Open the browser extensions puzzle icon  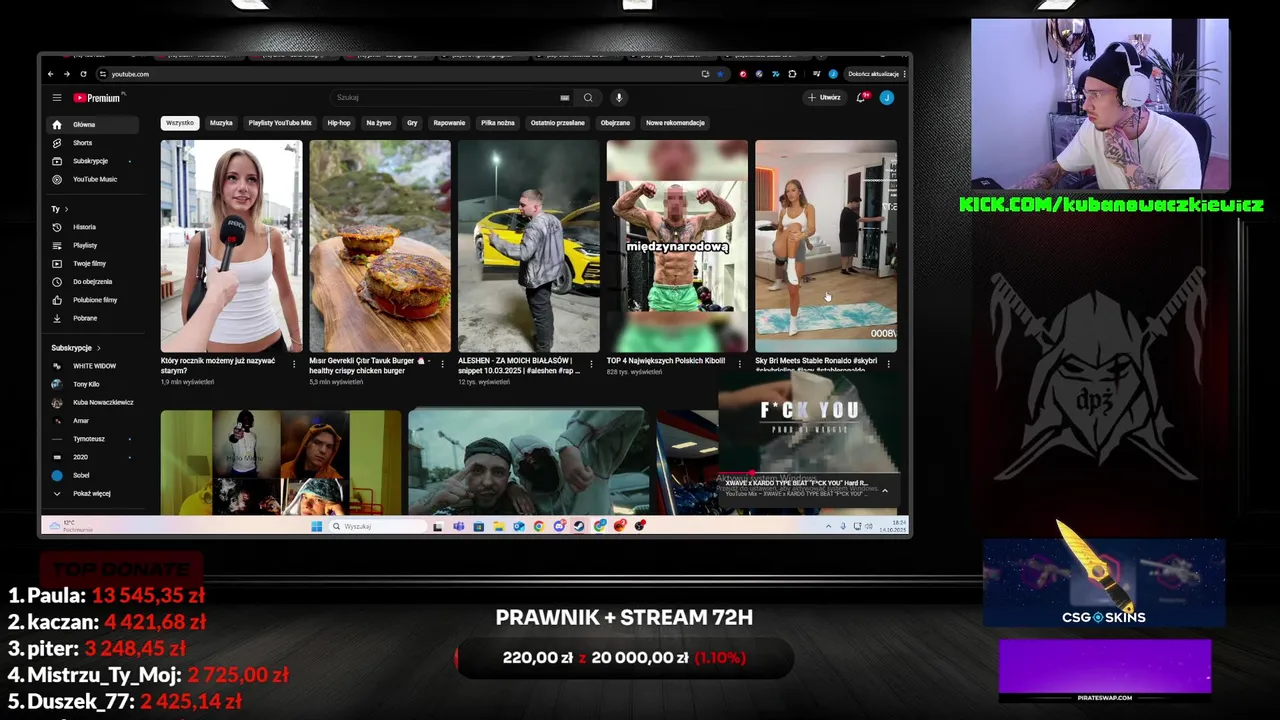pos(792,74)
